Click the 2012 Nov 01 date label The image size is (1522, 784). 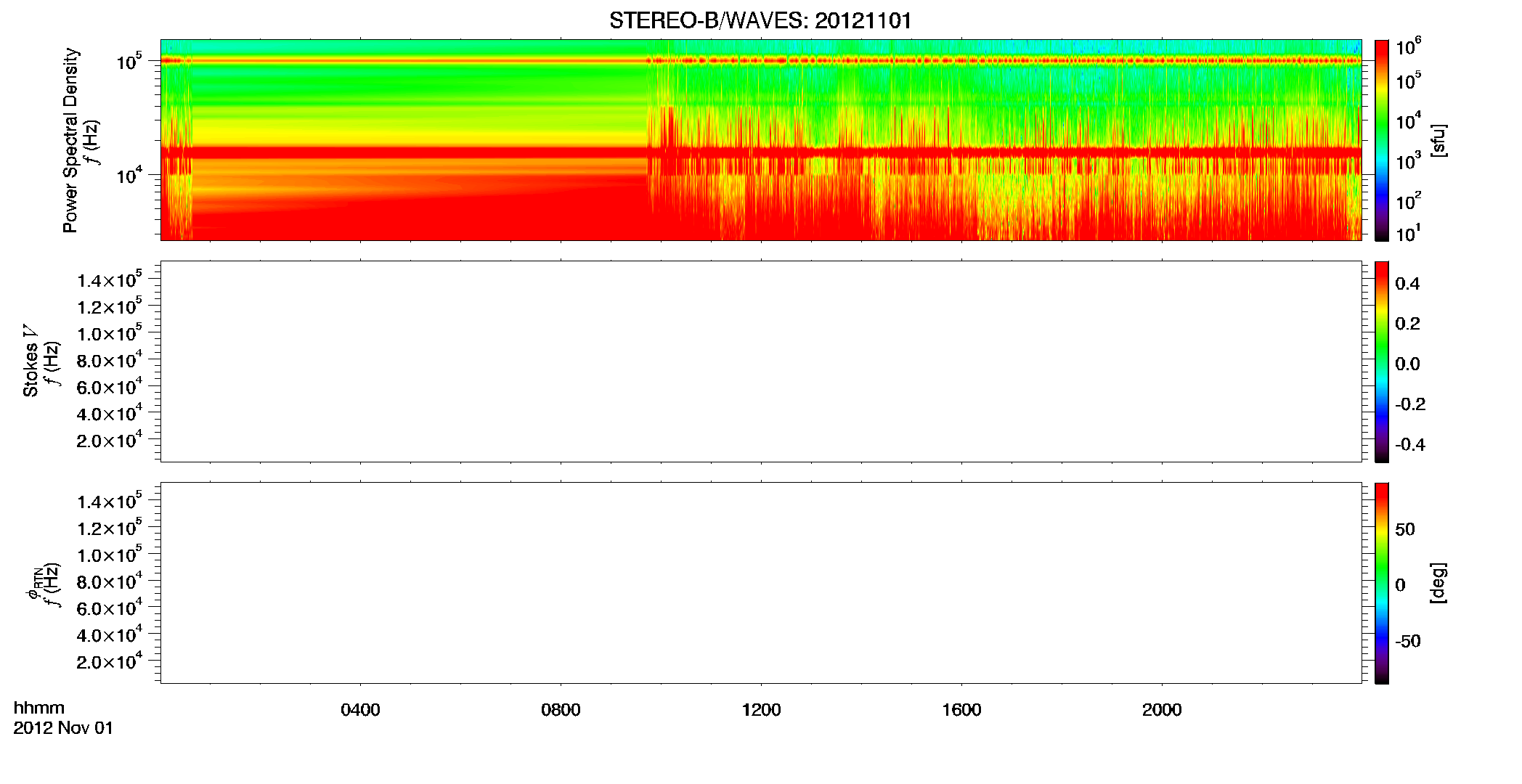click(63, 728)
